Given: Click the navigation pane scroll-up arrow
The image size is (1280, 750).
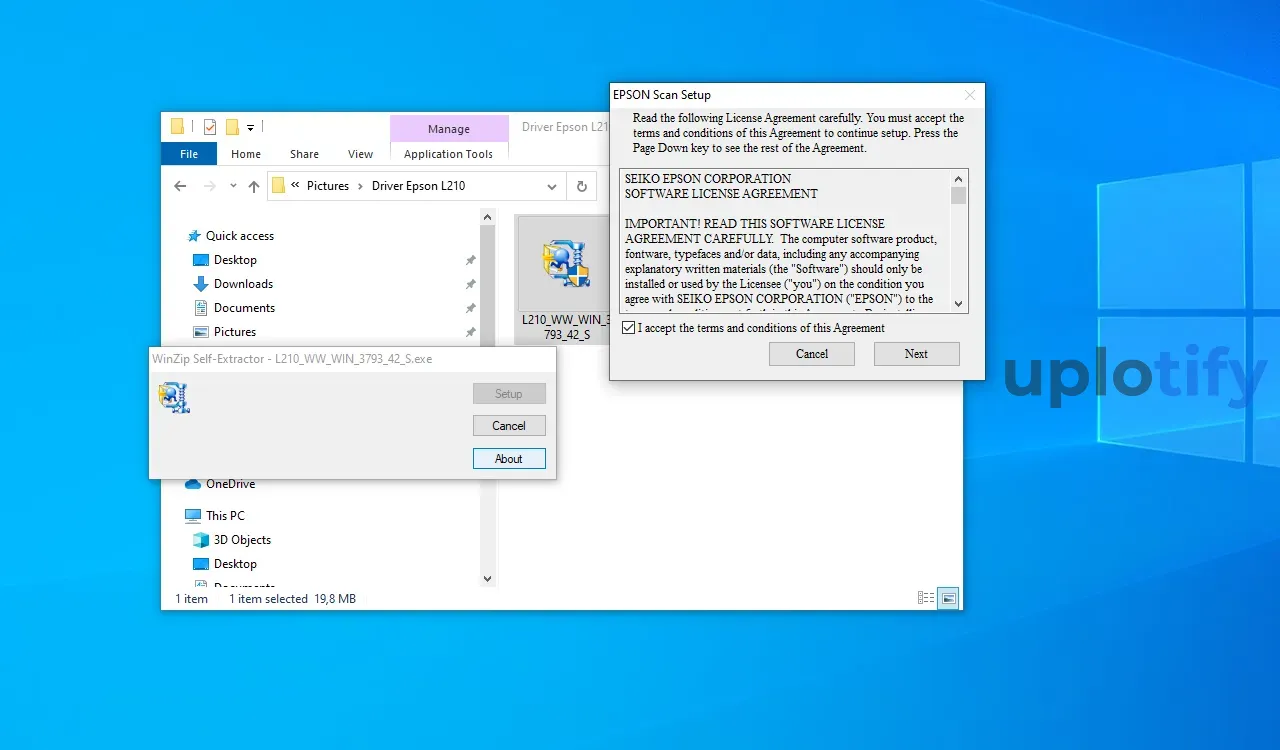Looking at the screenshot, I should point(488,216).
